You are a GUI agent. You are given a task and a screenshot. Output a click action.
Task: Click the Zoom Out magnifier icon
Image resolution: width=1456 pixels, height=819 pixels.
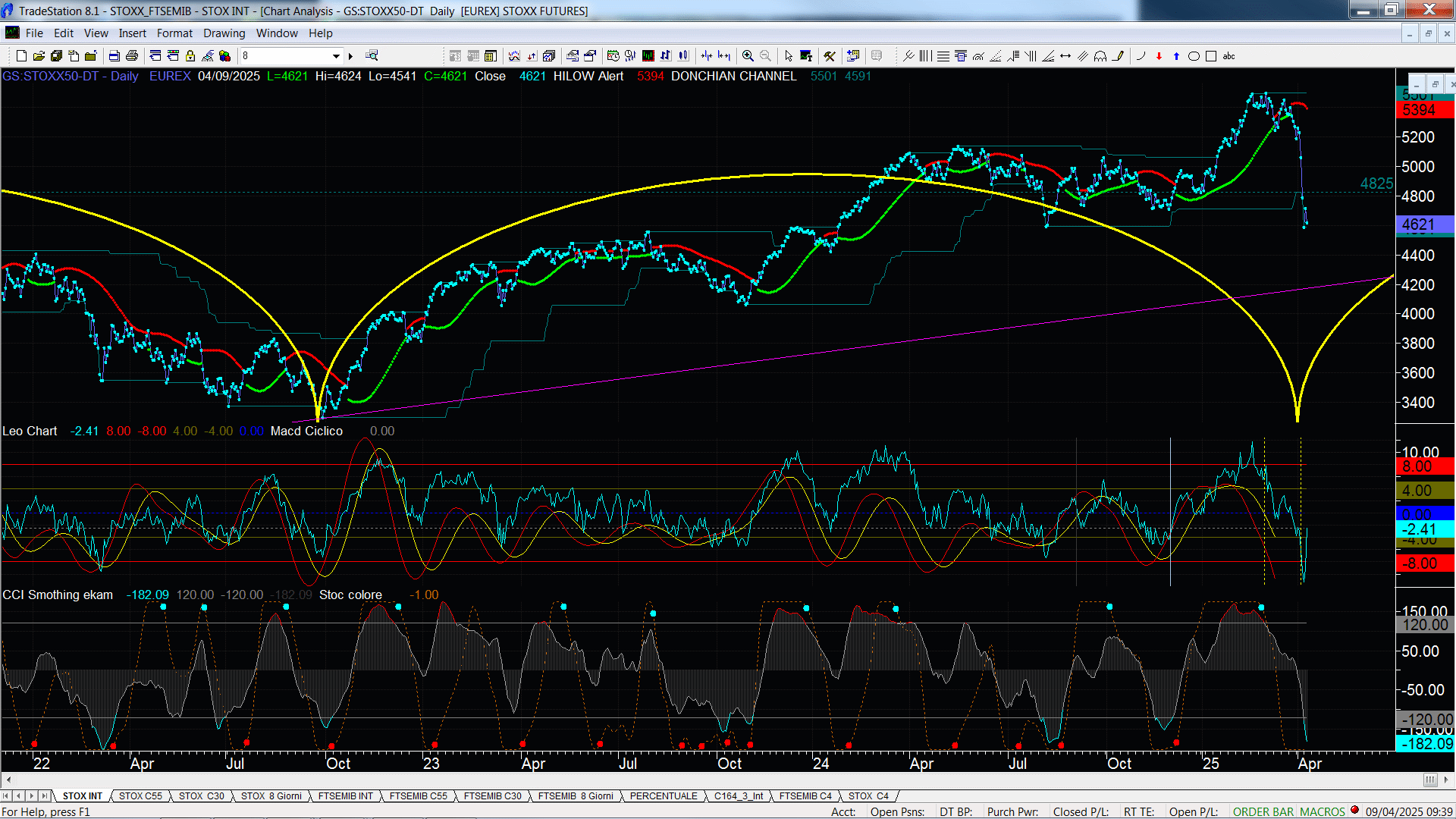pos(765,55)
